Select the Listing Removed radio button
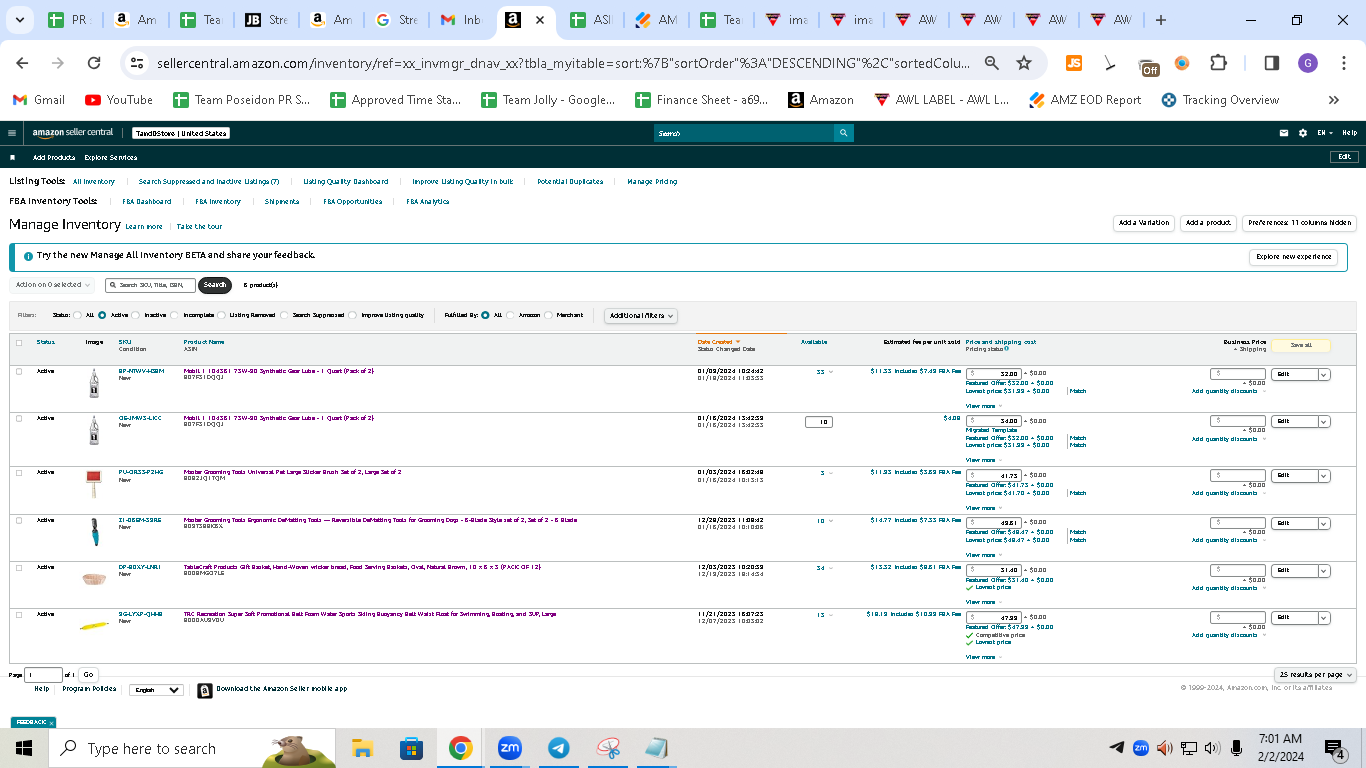Viewport: 1366px width, 768px height. coord(220,315)
